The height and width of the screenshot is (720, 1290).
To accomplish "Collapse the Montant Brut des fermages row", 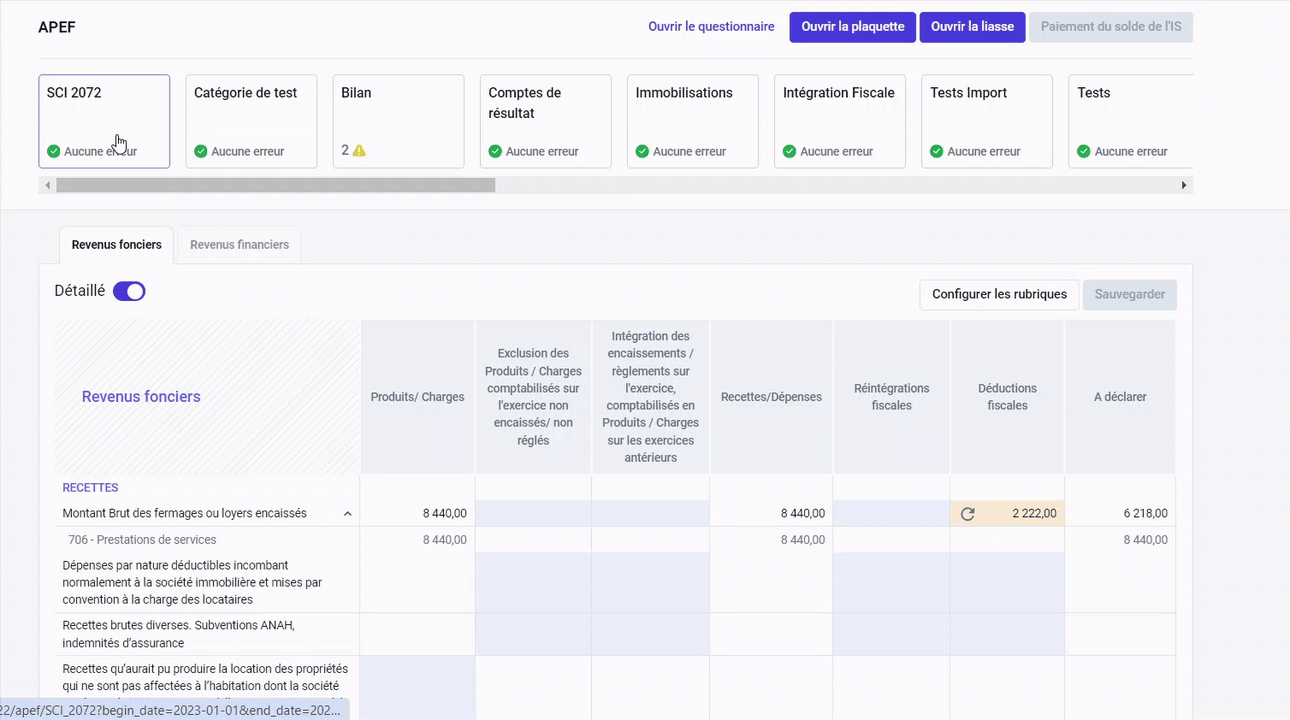I will 347,514.
